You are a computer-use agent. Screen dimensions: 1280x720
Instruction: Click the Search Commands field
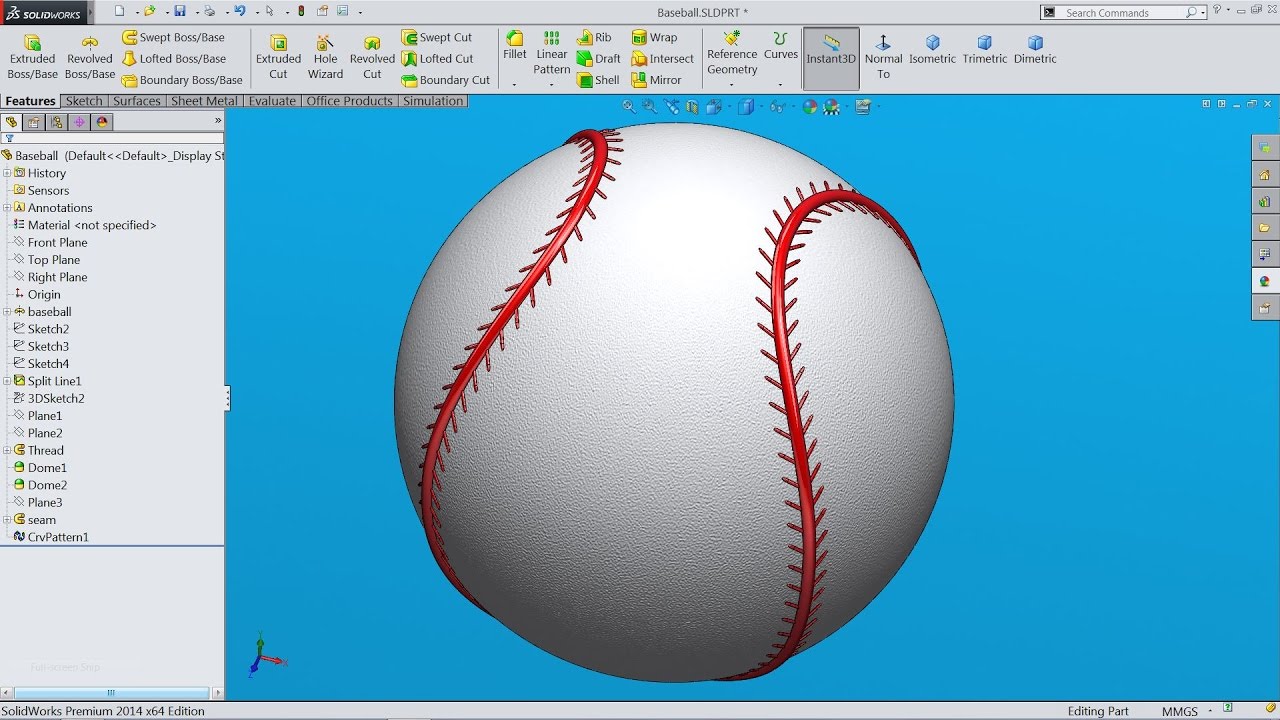coord(1123,12)
